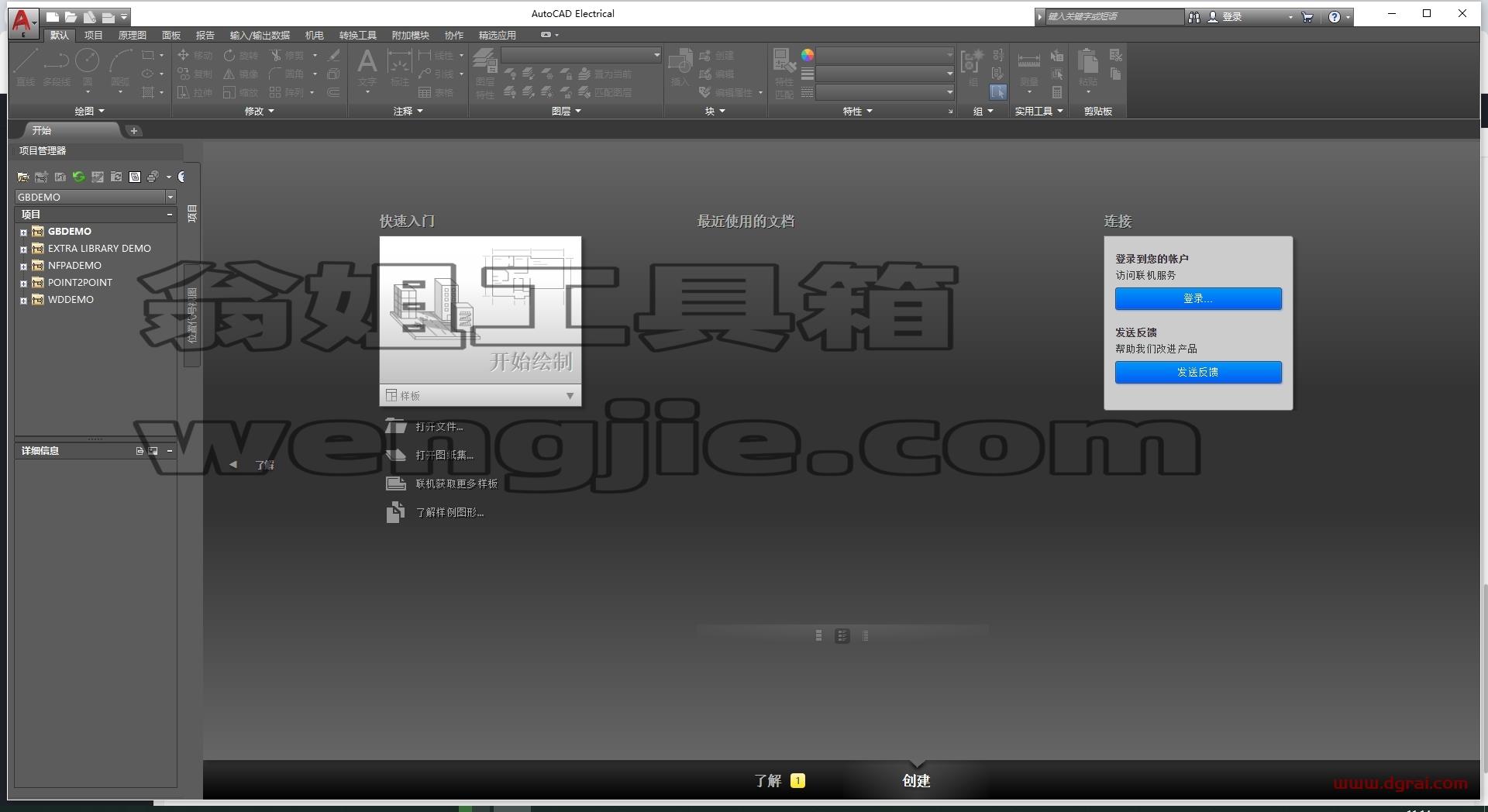The image size is (1488, 812).
Task: Expand the 实用工具 panel dropdown
Action: coord(1038,111)
